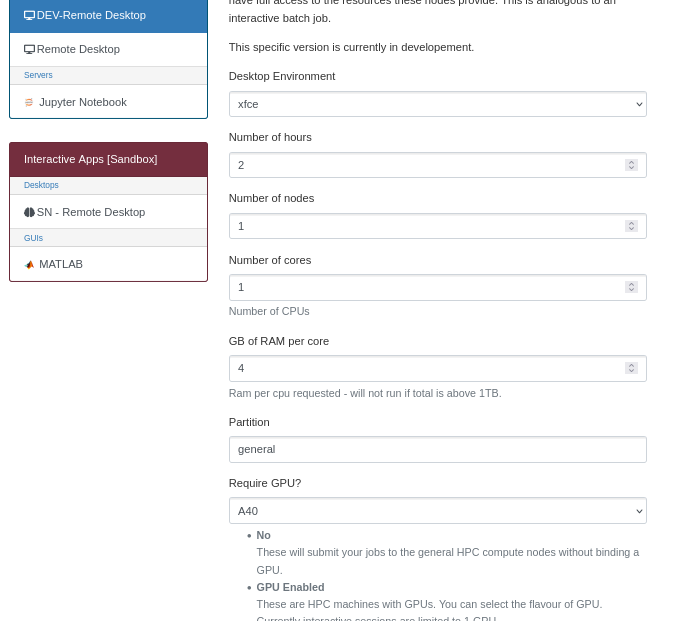Open the SN - Remote Desktop entry
This screenshot has width=688, height=621.
click(x=108, y=212)
